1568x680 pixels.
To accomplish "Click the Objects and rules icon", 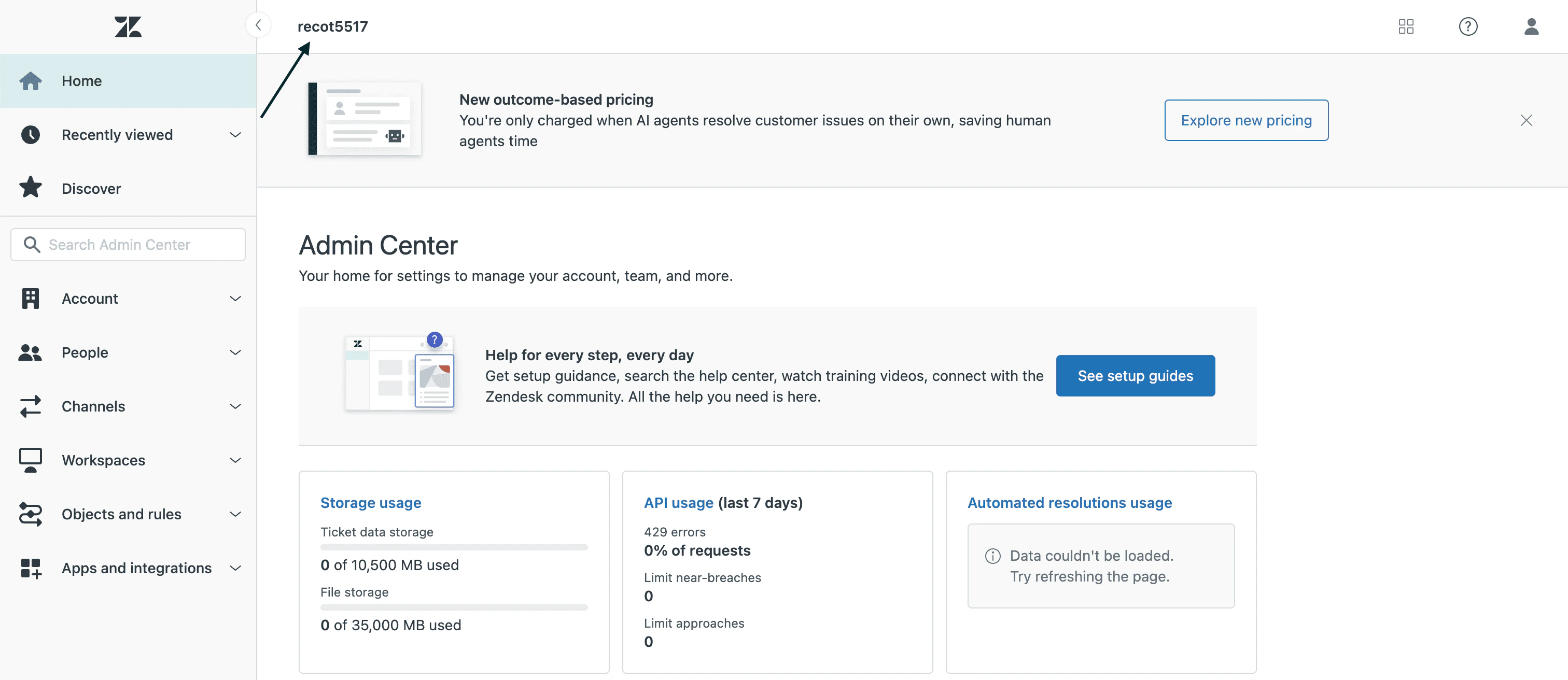I will (31, 514).
